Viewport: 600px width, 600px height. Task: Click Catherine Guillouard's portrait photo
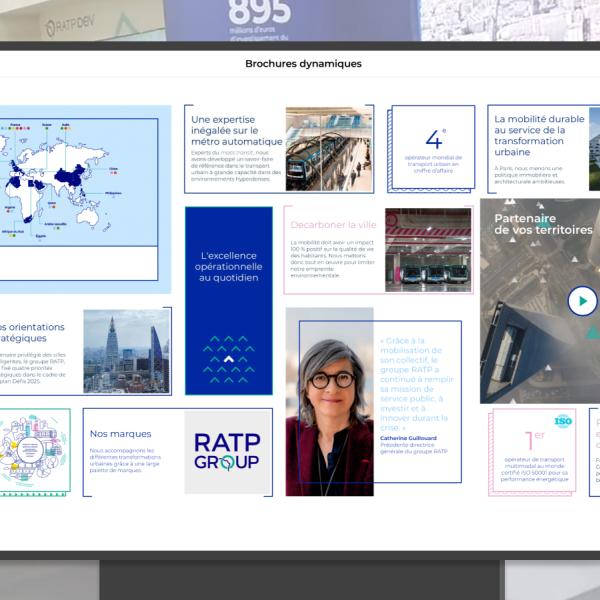click(329, 402)
